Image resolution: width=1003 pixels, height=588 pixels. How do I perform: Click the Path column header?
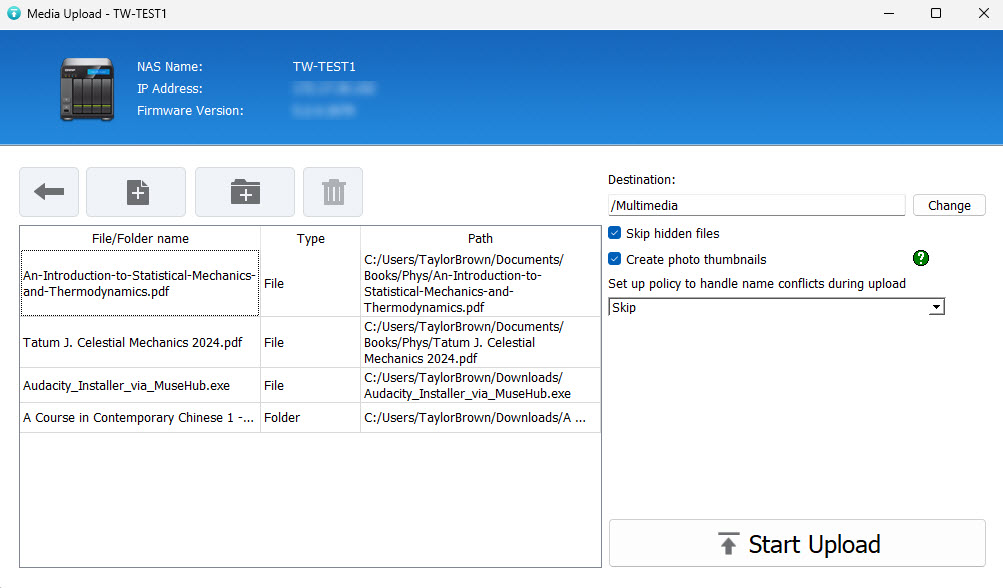click(480, 238)
